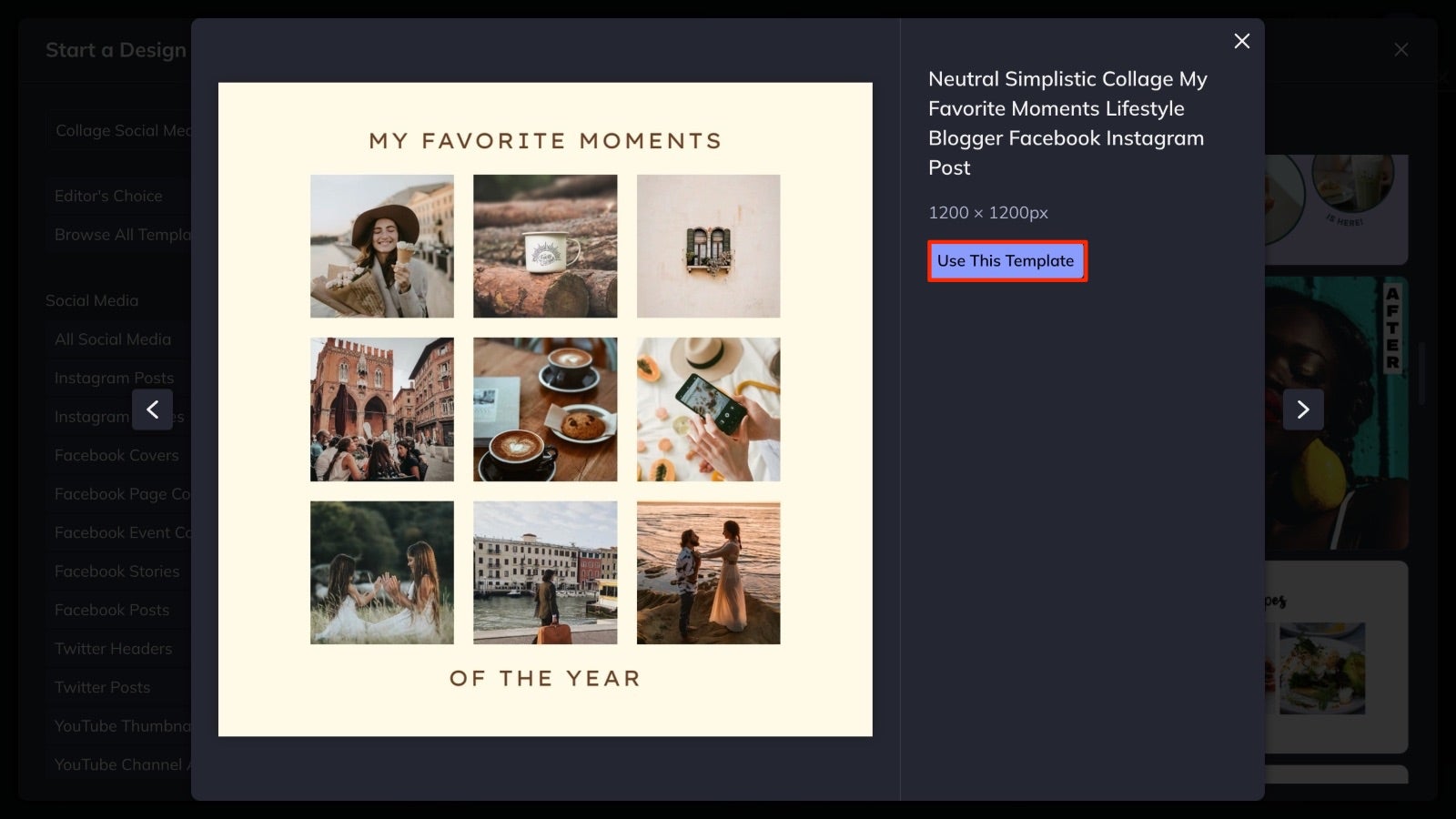Open the Instagram Posts template category
The image size is (1456, 819).
click(x=115, y=377)
